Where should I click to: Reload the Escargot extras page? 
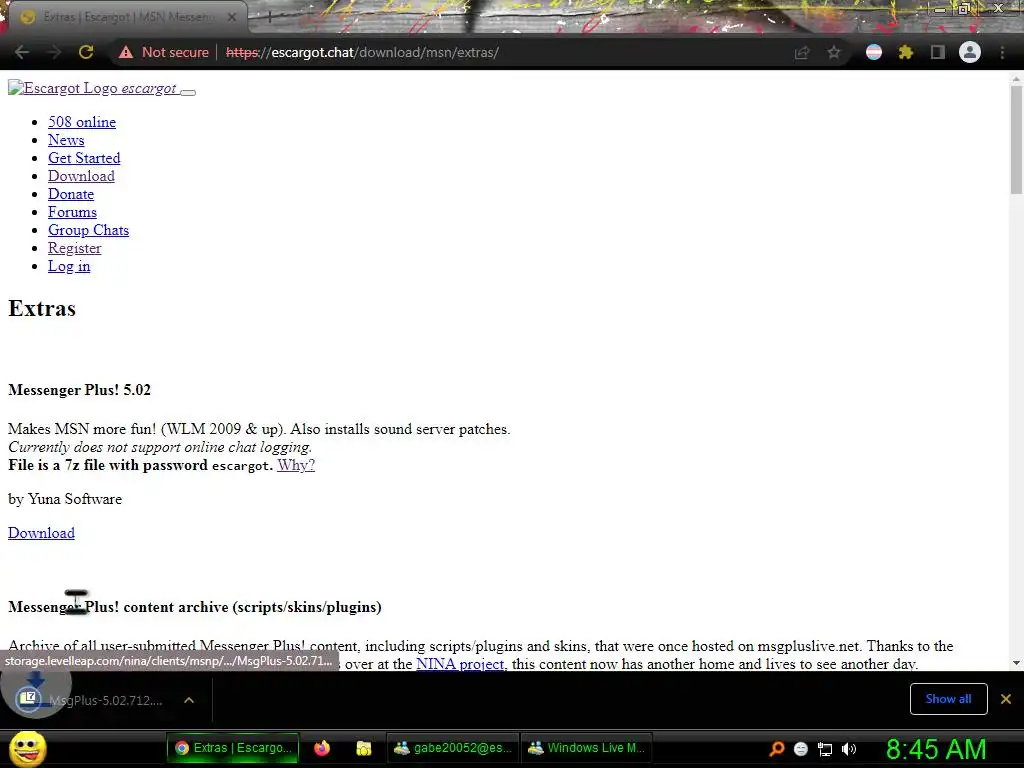[86, 52]
